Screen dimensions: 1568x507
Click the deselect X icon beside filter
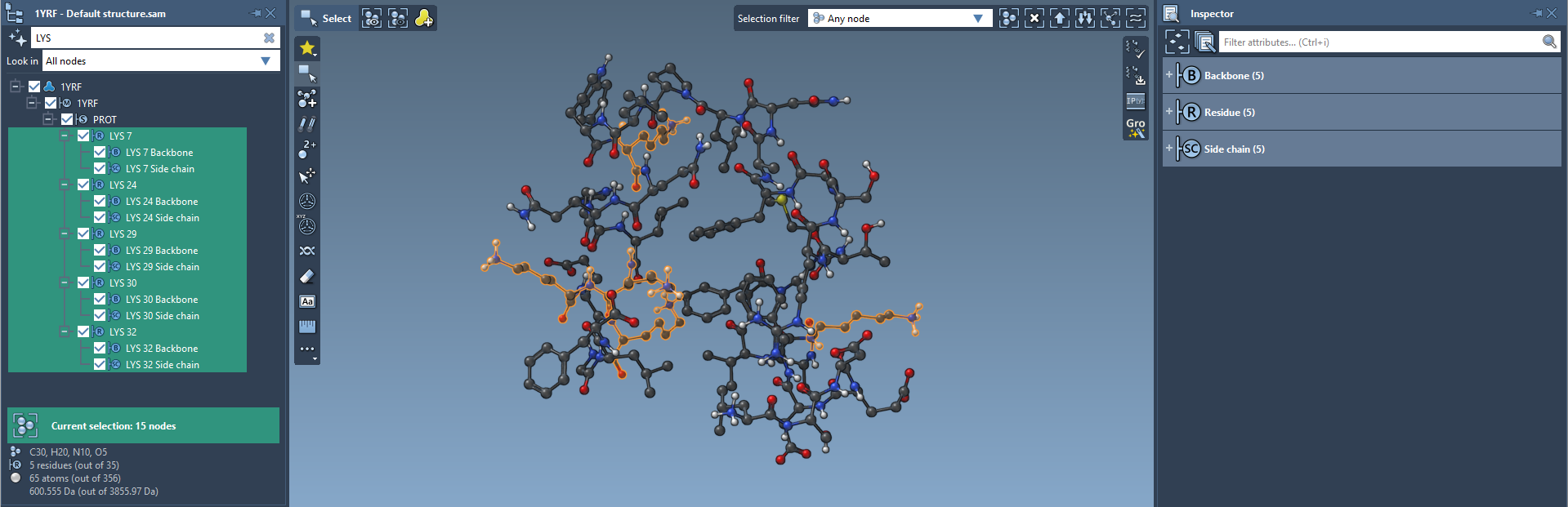pos(1034,18)
